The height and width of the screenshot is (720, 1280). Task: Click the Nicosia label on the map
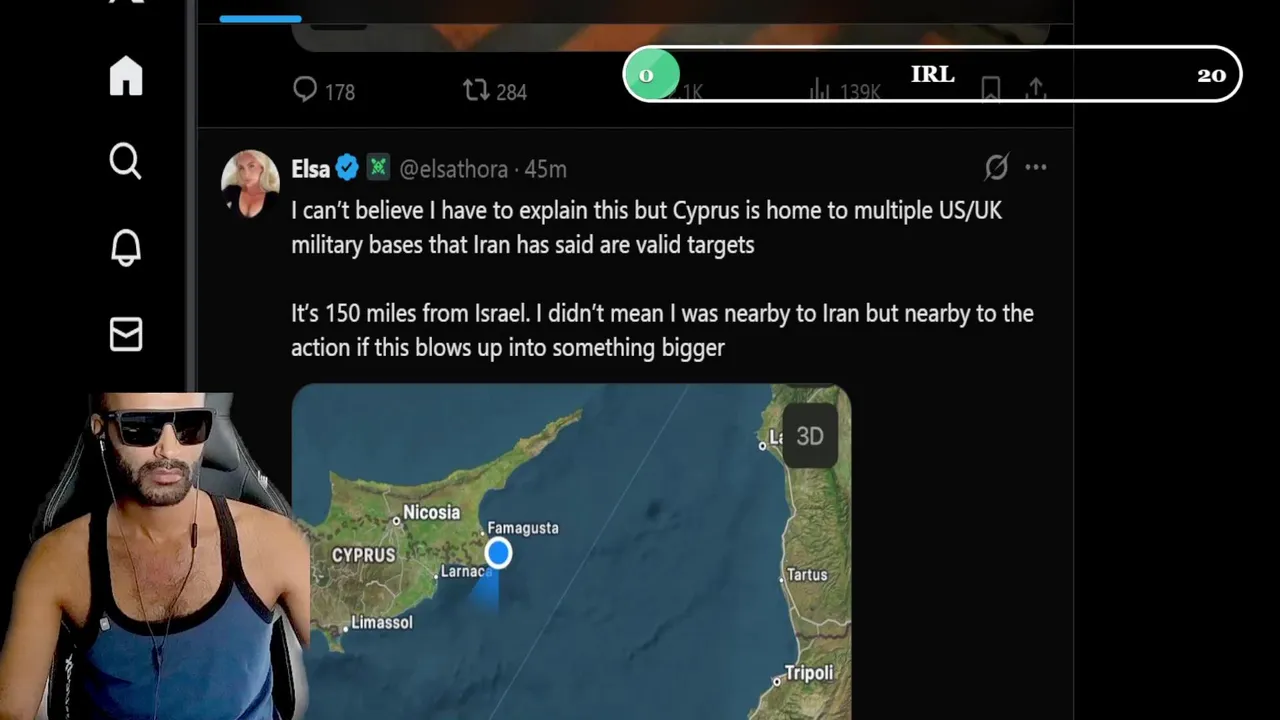pos(431,512)
